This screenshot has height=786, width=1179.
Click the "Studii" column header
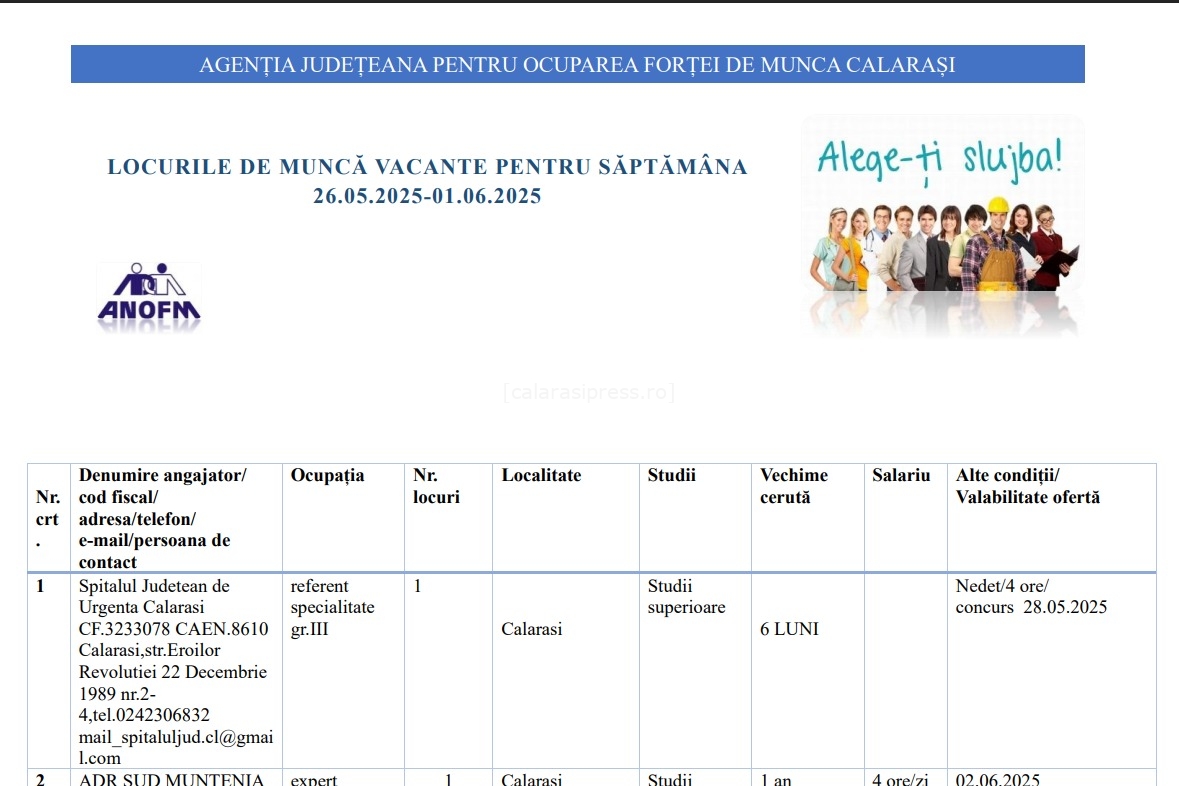tap(672, 476)
